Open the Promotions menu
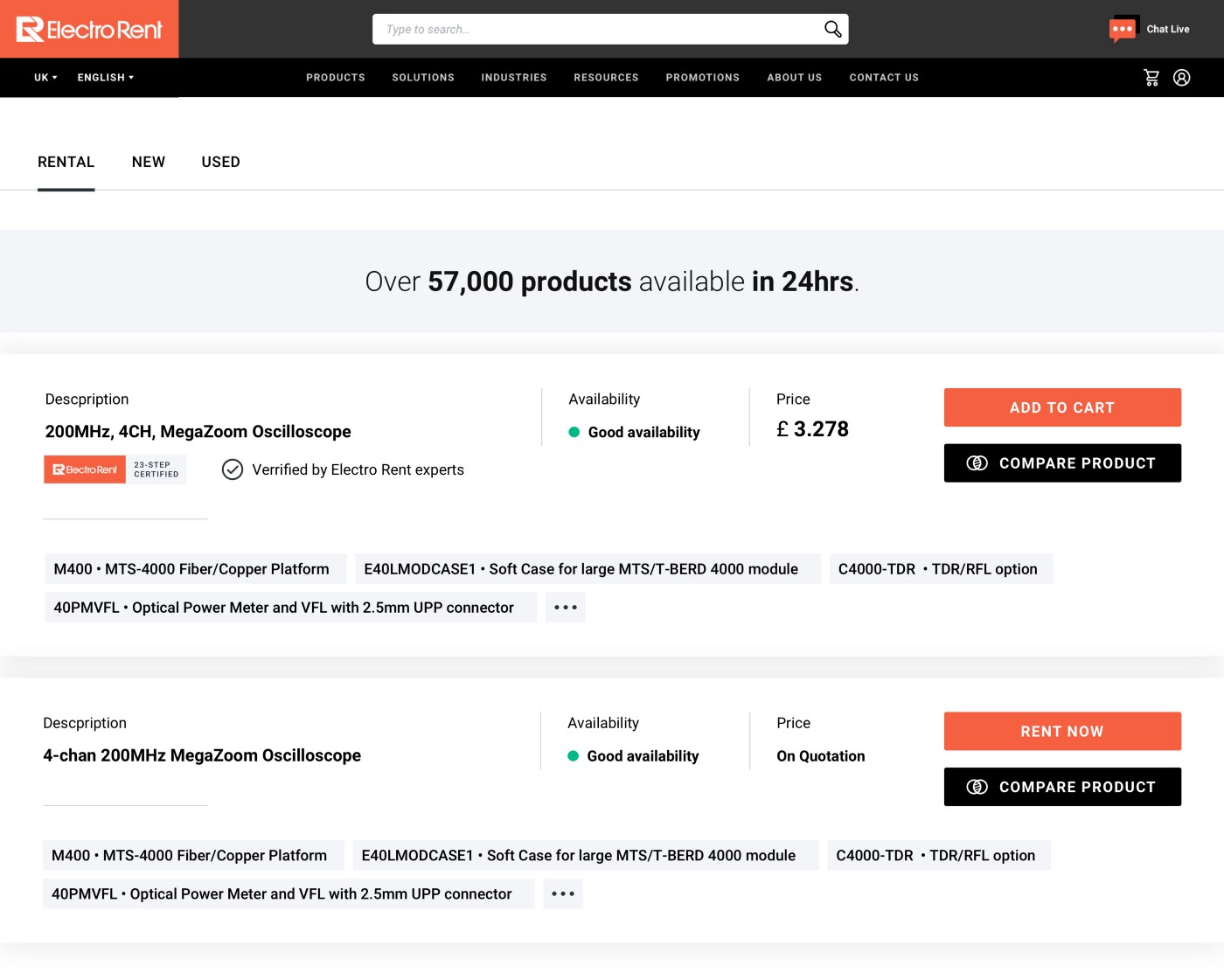The height and width of the screenshot is (980, 1224). point(703,78)
